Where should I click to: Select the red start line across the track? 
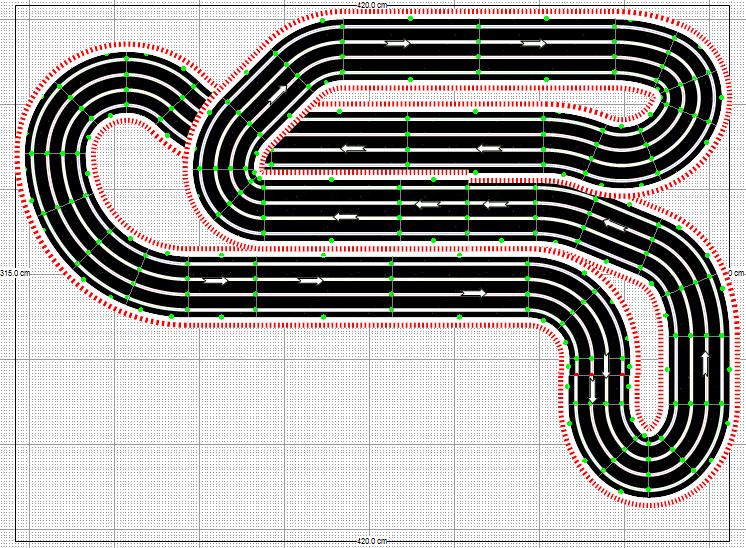point(600,375)
